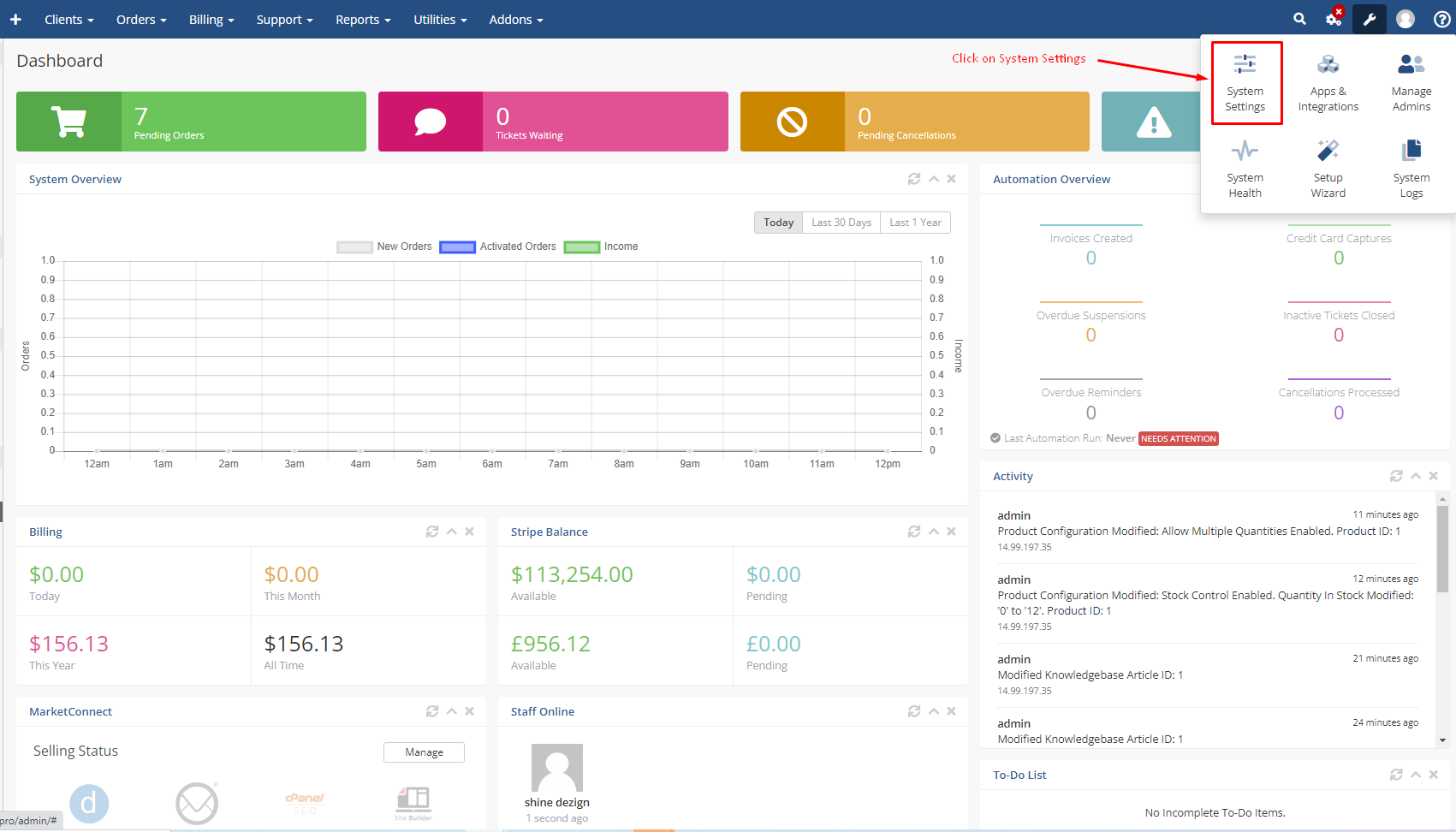
Task: Expand the Billing dropdown menu
Action: [211, 19]
